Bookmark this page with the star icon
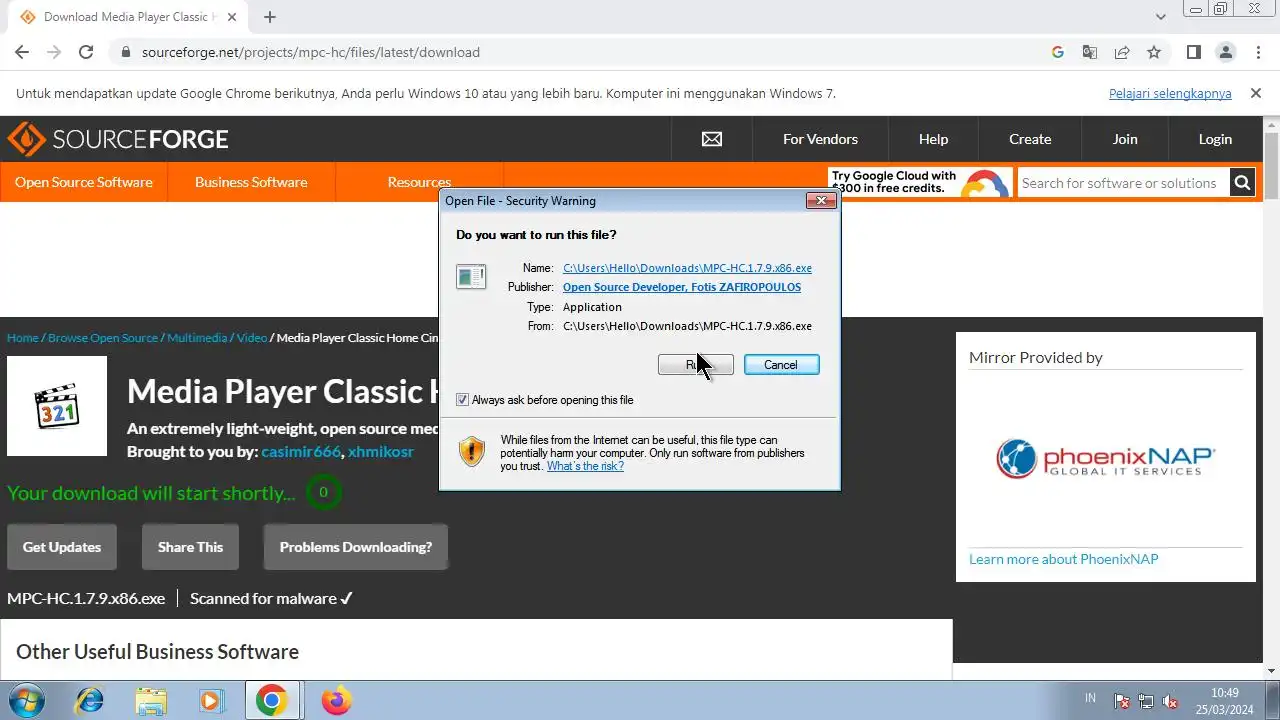Viewport: 1280px width, 720px height. 1154,52
